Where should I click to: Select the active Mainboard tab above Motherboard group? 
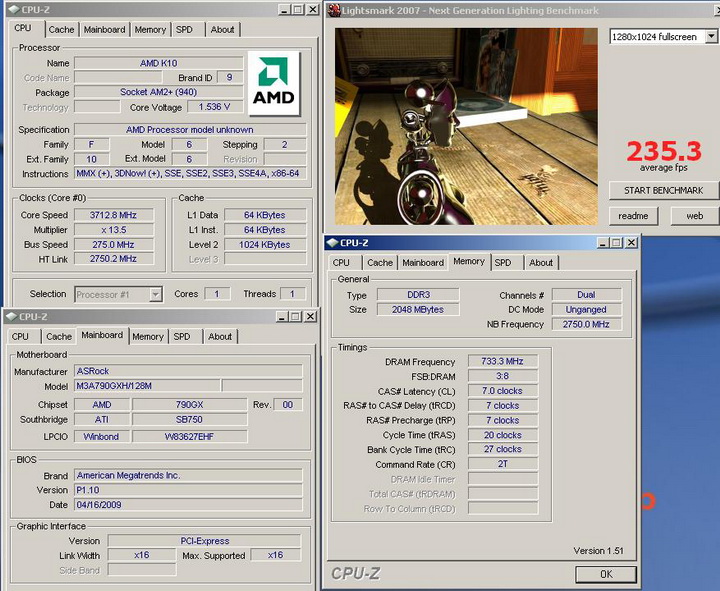(x=102, y=335)
